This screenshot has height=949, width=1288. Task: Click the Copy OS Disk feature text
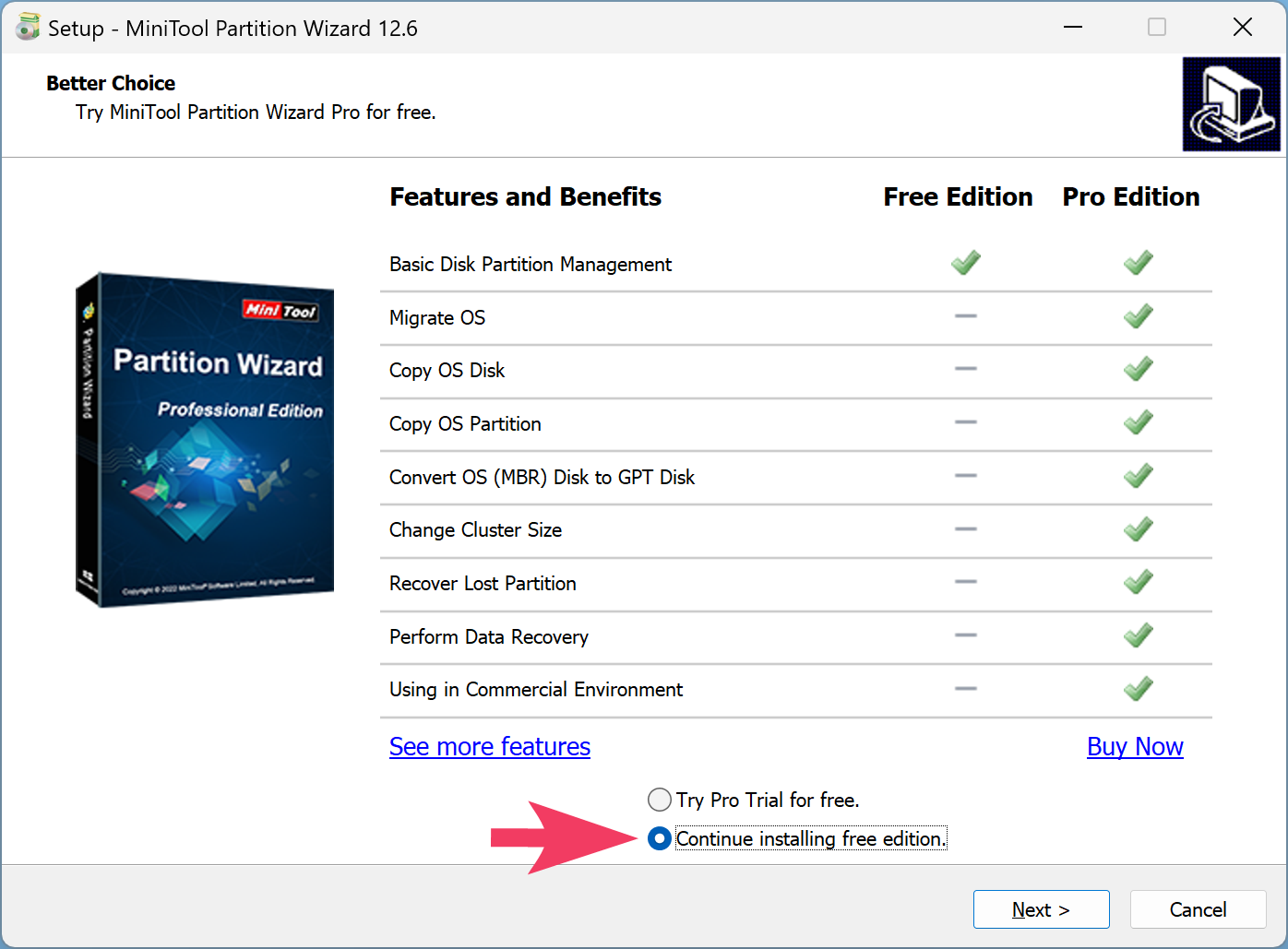(447, 371)
